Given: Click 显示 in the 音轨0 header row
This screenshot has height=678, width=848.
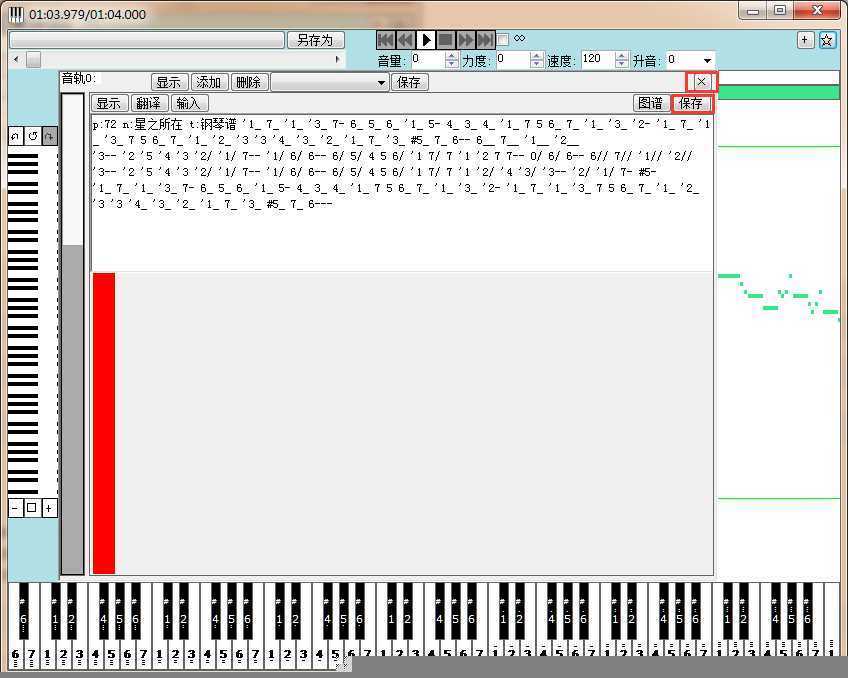Looking at the screenshot, I should pyautogui.click(x=169, y=82).
